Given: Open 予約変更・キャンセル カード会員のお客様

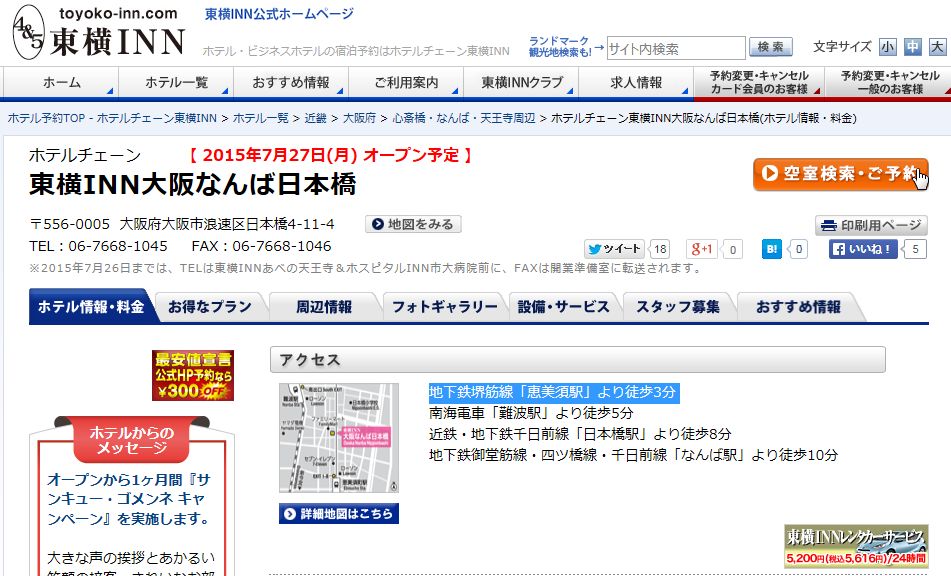Looking at the screenshot, I should [x=759, y=82].
